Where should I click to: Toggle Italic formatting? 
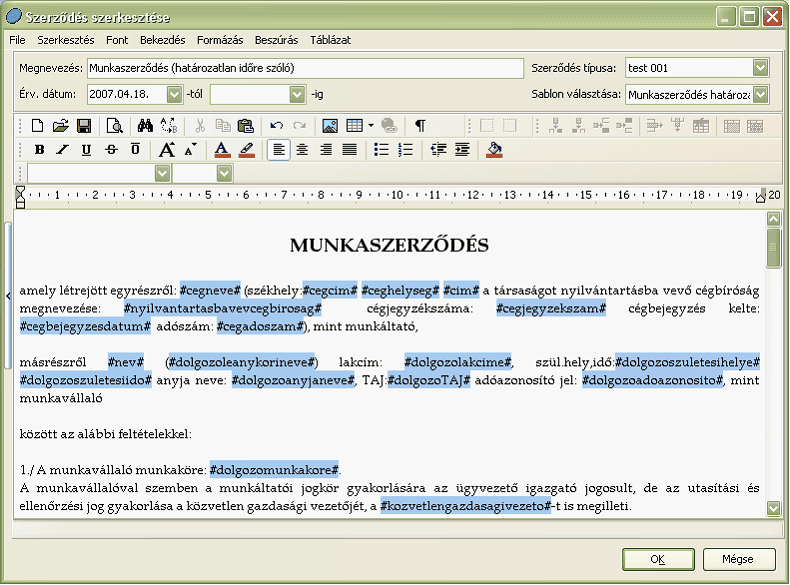(x=62, y=150)
